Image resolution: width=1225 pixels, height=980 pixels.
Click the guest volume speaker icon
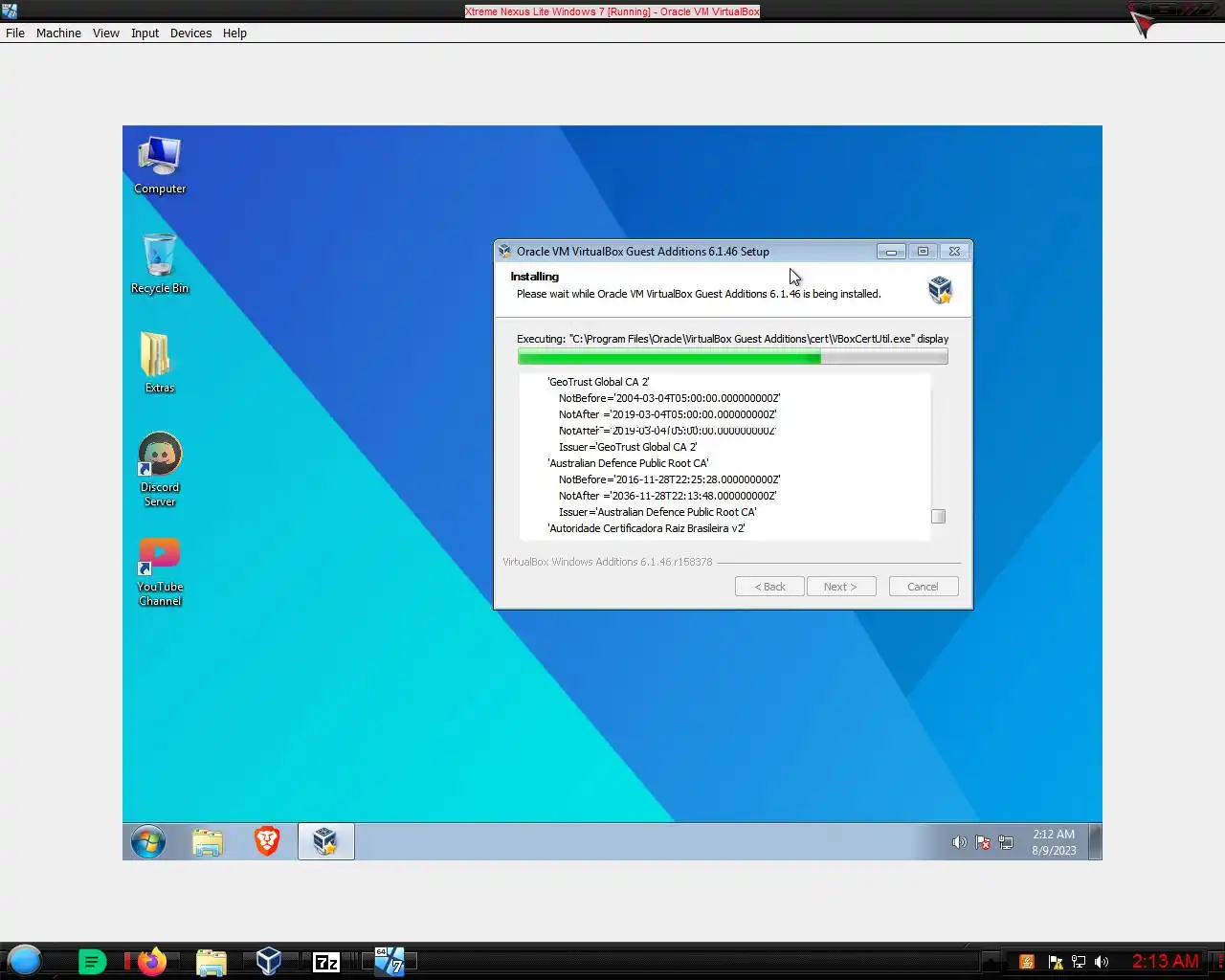[959, 842]
